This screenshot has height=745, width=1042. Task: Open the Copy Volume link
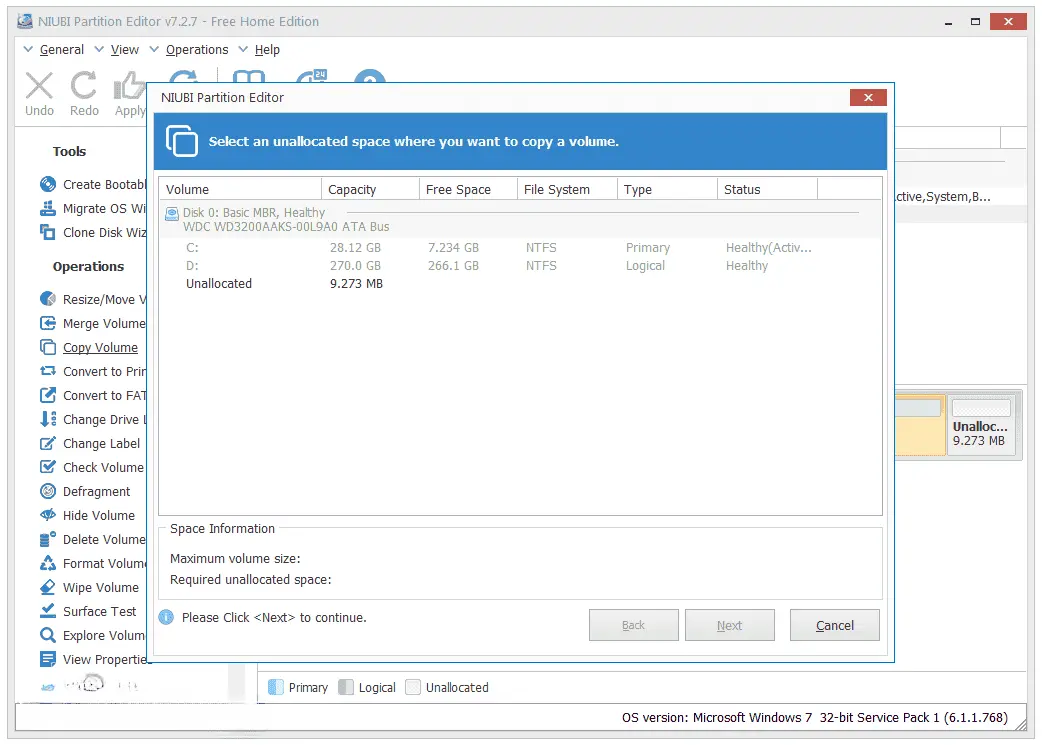point(100,348)
